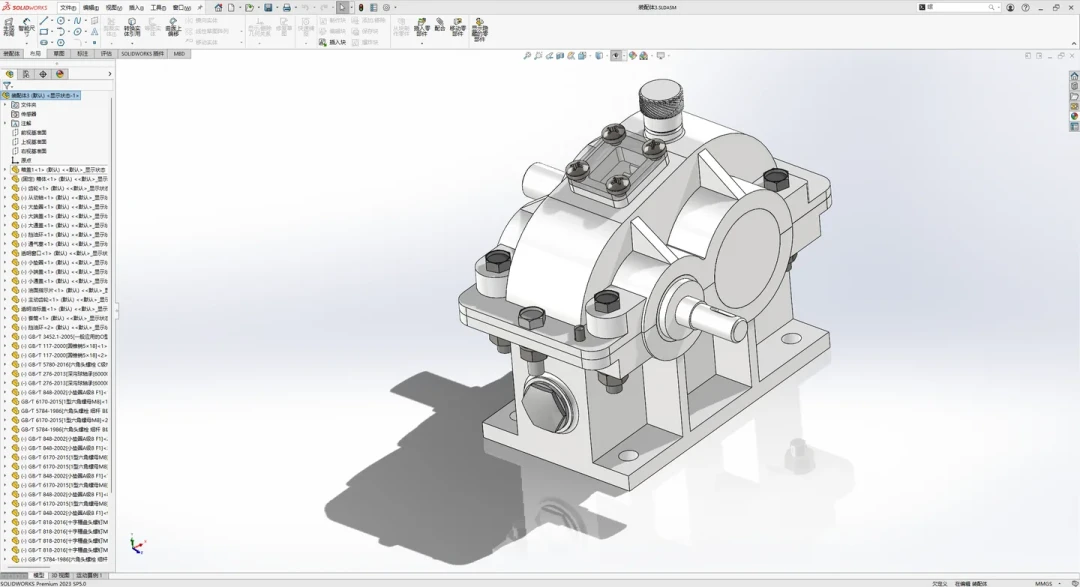Click the Rebuild traffic light icon
Viewport: 1080px width, 587px height.
pyautogui.click(x=361, y=8)
